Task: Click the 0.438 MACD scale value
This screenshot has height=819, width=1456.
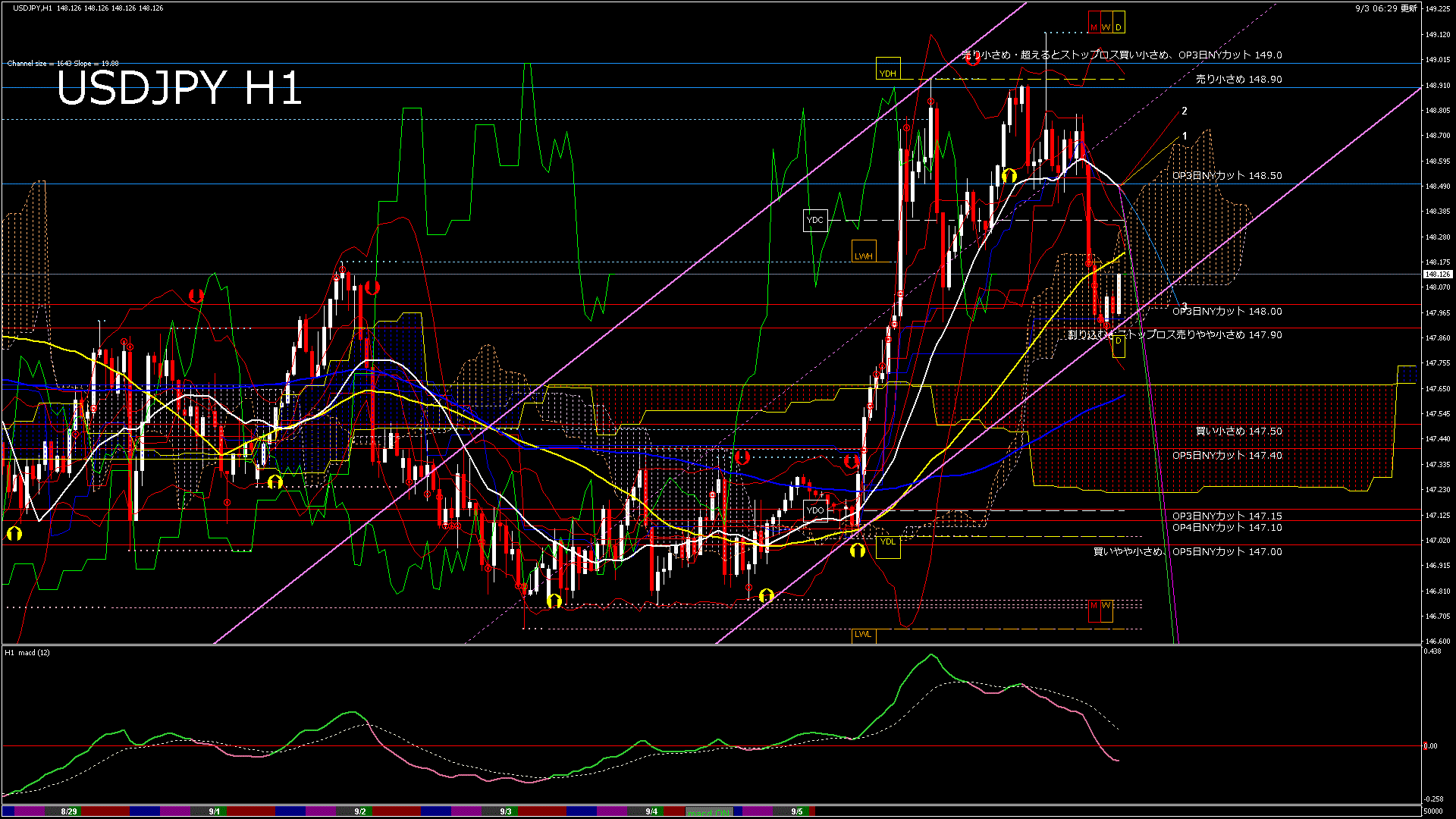Action: (1432, 651)
